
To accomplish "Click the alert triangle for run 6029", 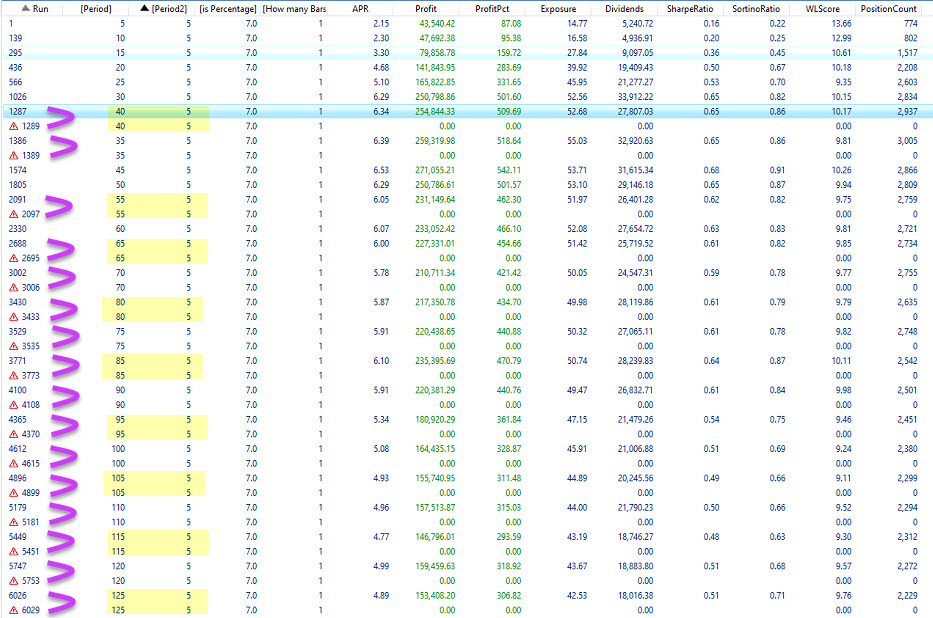I will [11, 610].
